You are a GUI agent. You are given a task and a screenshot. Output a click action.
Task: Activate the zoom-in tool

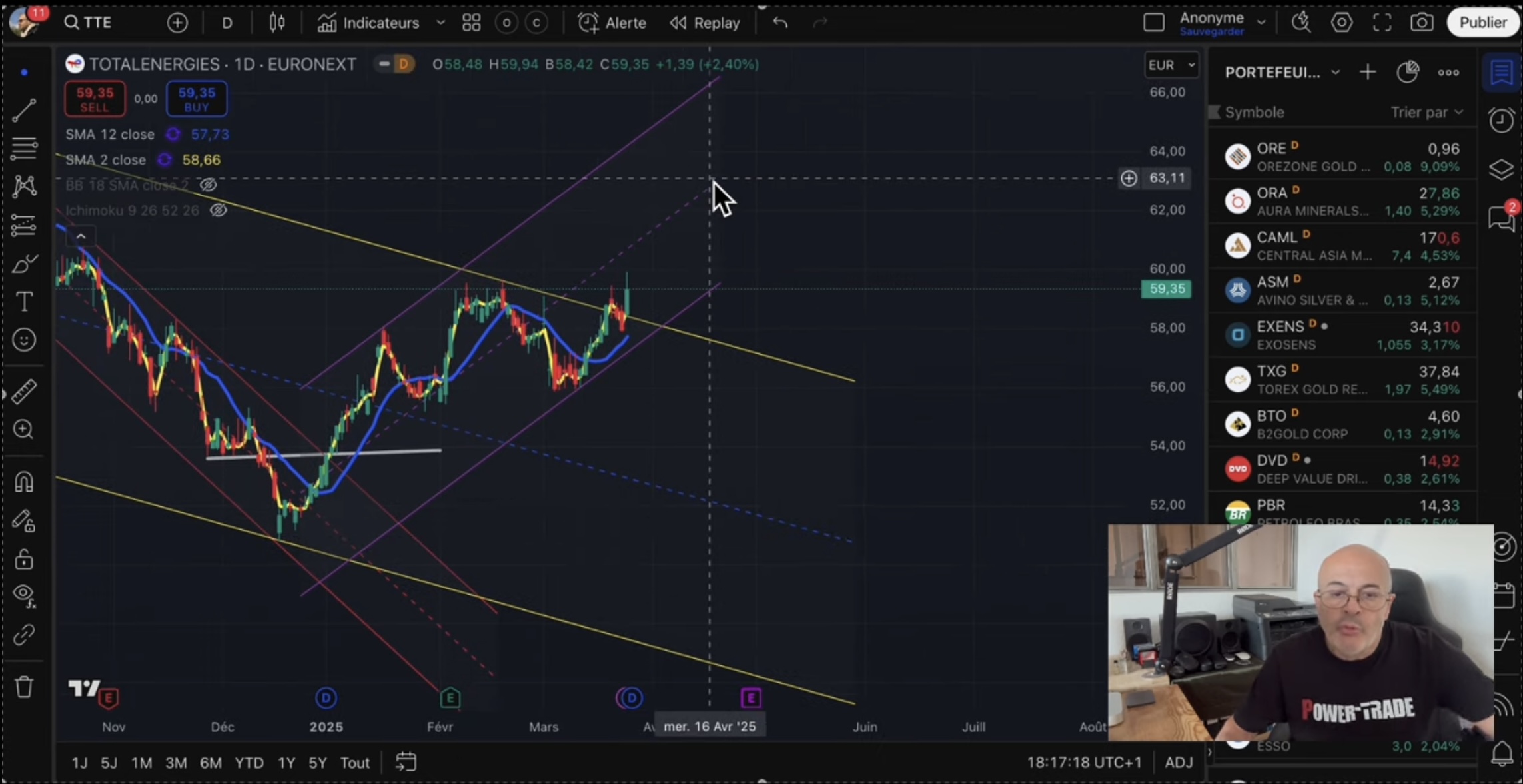pyautogui.click(x=24, y=430)
